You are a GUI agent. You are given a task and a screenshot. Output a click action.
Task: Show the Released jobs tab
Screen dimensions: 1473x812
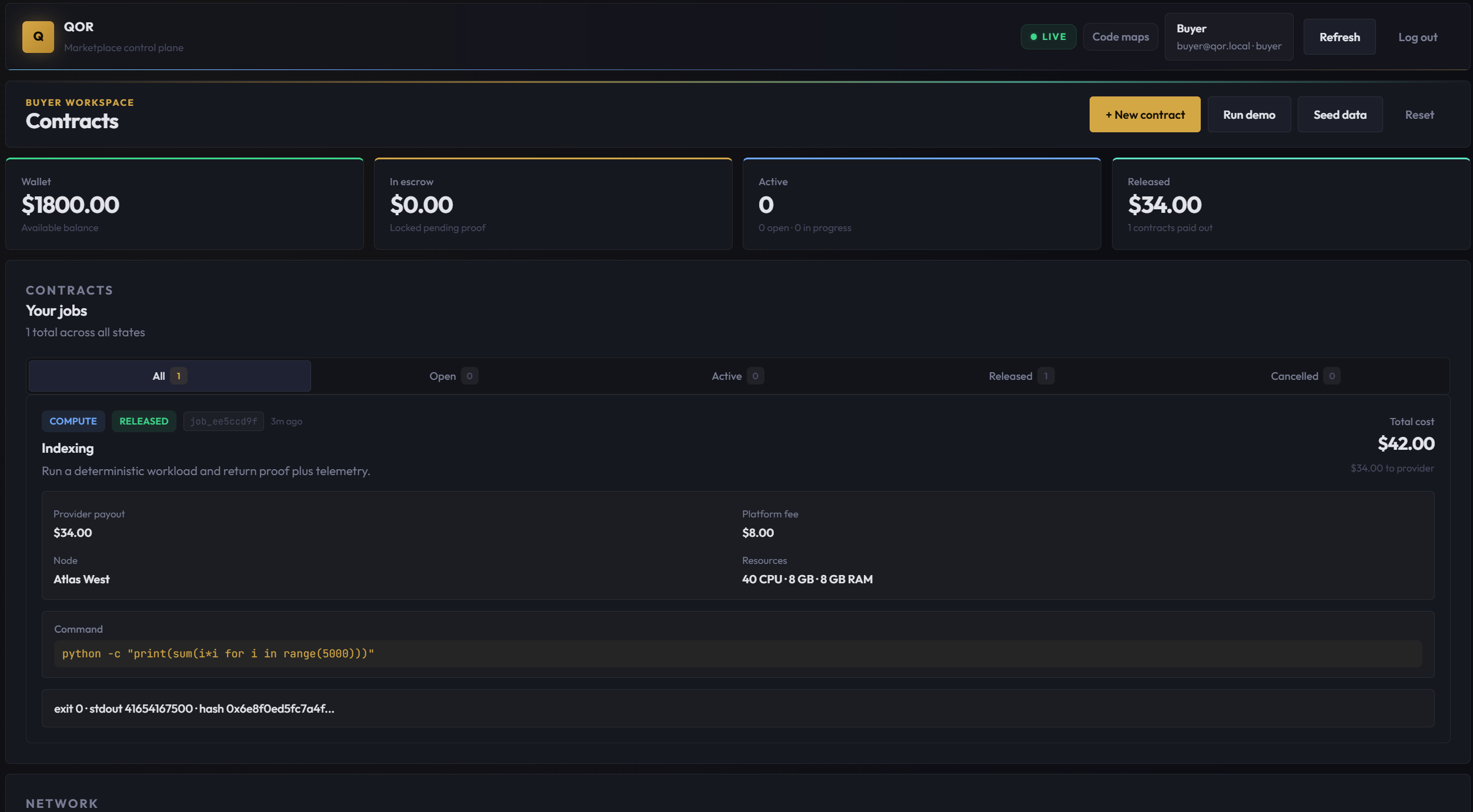pyautogui.click(x=1020, y=376)
